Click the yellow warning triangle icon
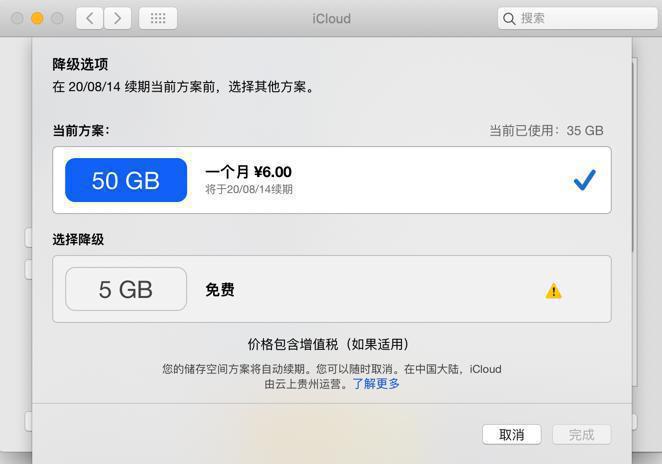This screenshot has height=464, width=662. [553, 290]
